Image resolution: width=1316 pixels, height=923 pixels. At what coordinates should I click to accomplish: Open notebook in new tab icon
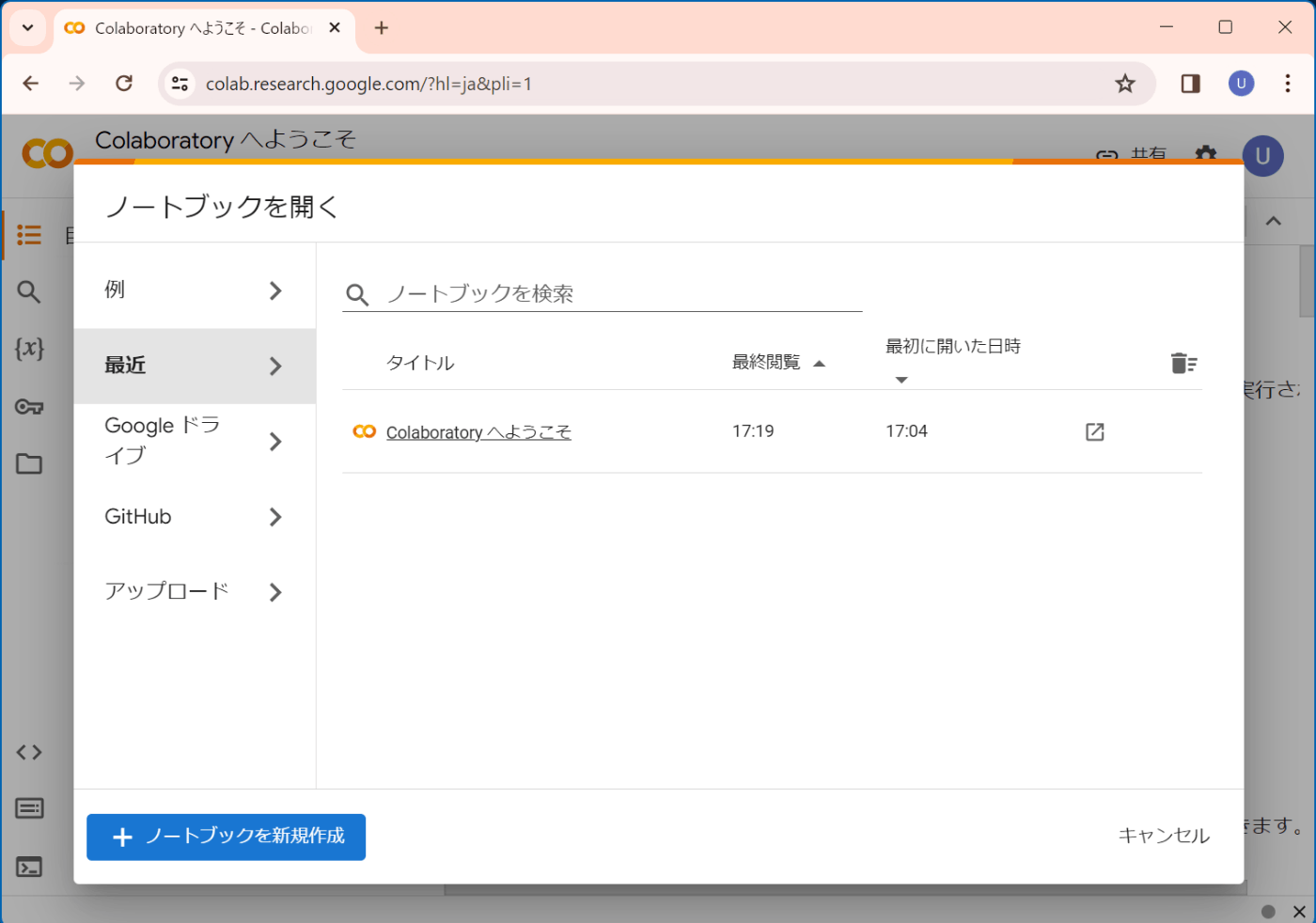pyautogui.click(x=1095, y=431)
